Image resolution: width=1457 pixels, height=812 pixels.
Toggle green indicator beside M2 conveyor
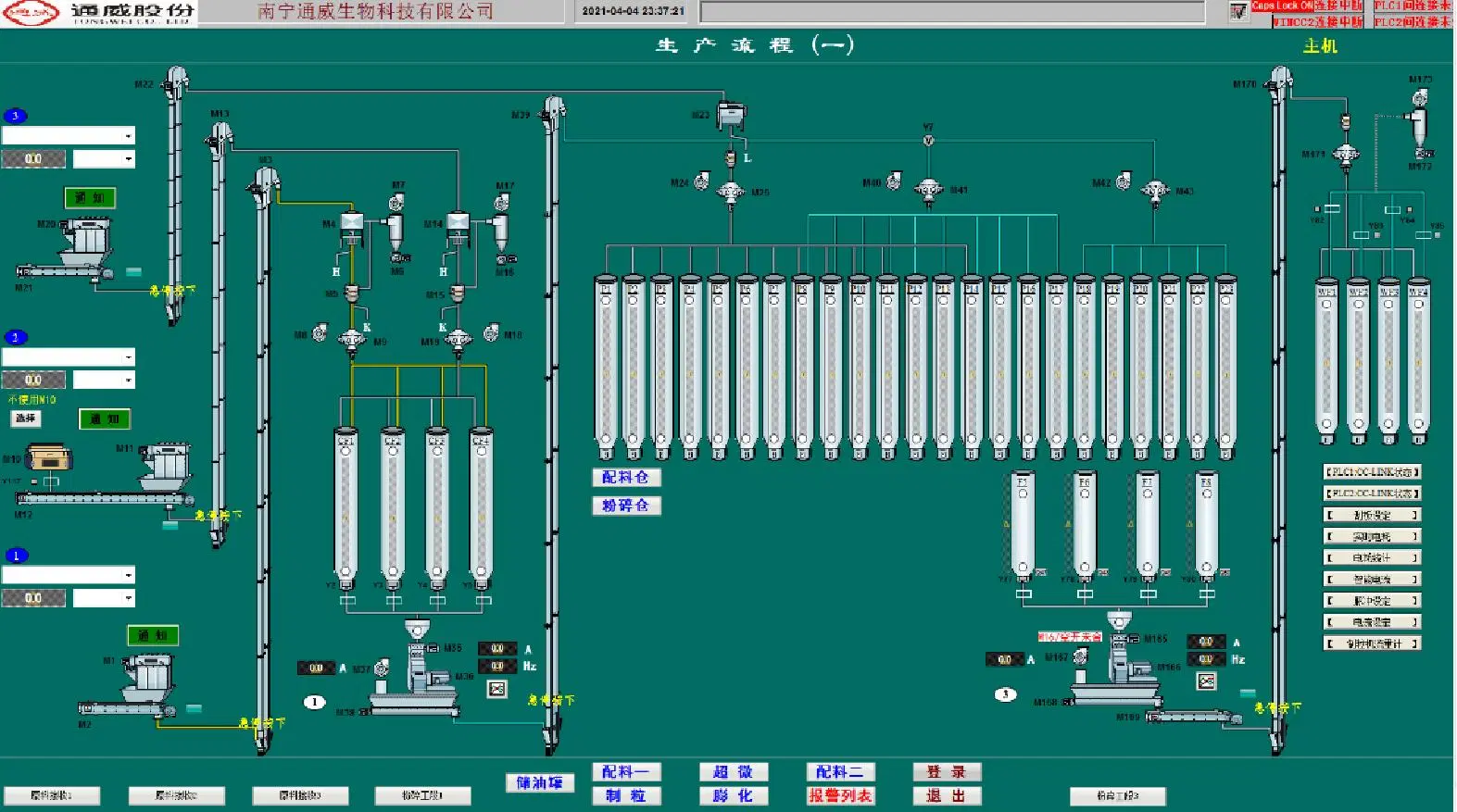coord(194,708)
